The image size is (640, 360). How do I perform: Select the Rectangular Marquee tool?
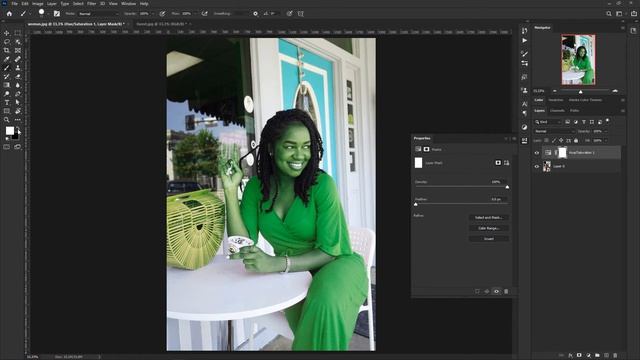[18, 33]
